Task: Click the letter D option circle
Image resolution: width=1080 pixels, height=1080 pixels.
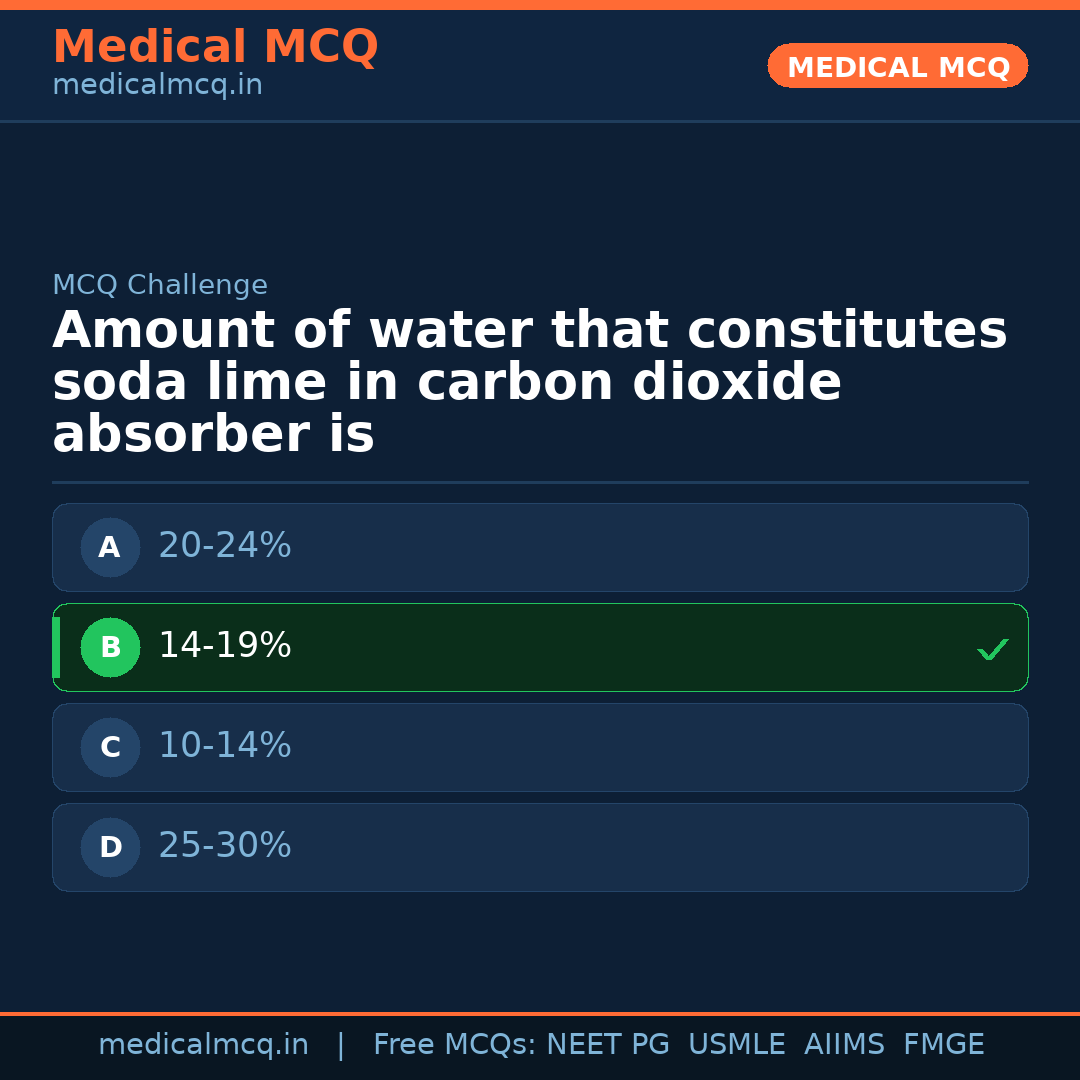Action: (x=110, y=847)
